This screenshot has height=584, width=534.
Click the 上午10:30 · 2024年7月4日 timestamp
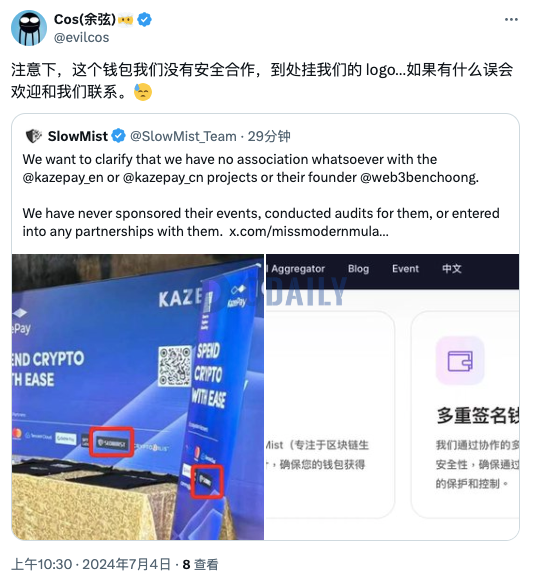tap(91, 564)
